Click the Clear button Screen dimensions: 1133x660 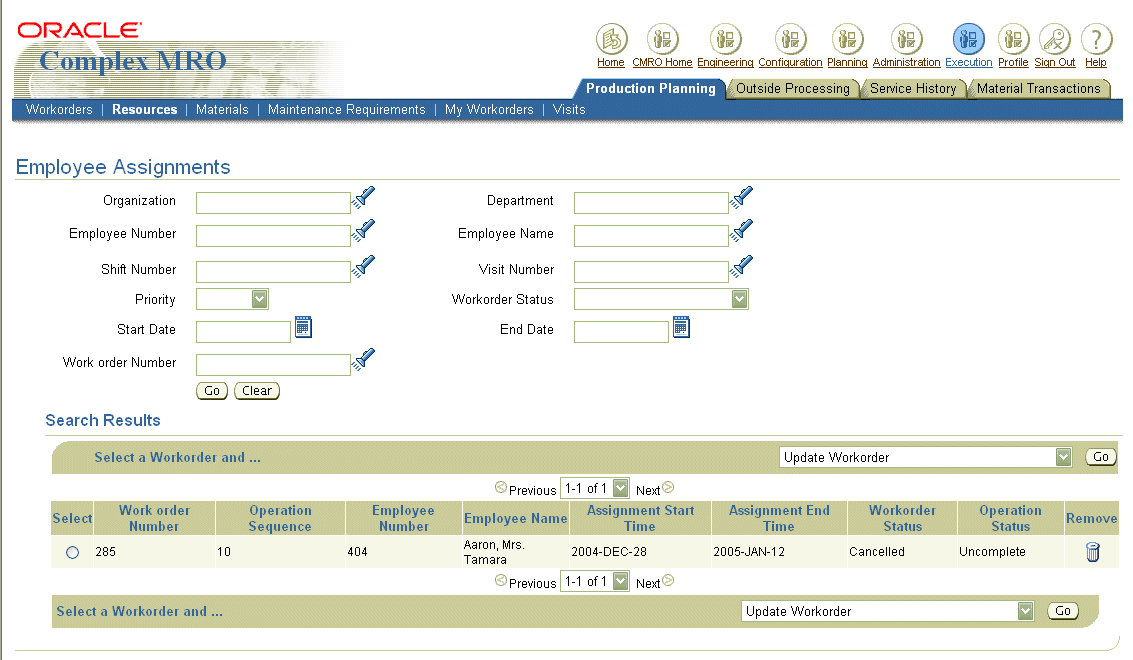pyautogui.click(x=257, y=390)
